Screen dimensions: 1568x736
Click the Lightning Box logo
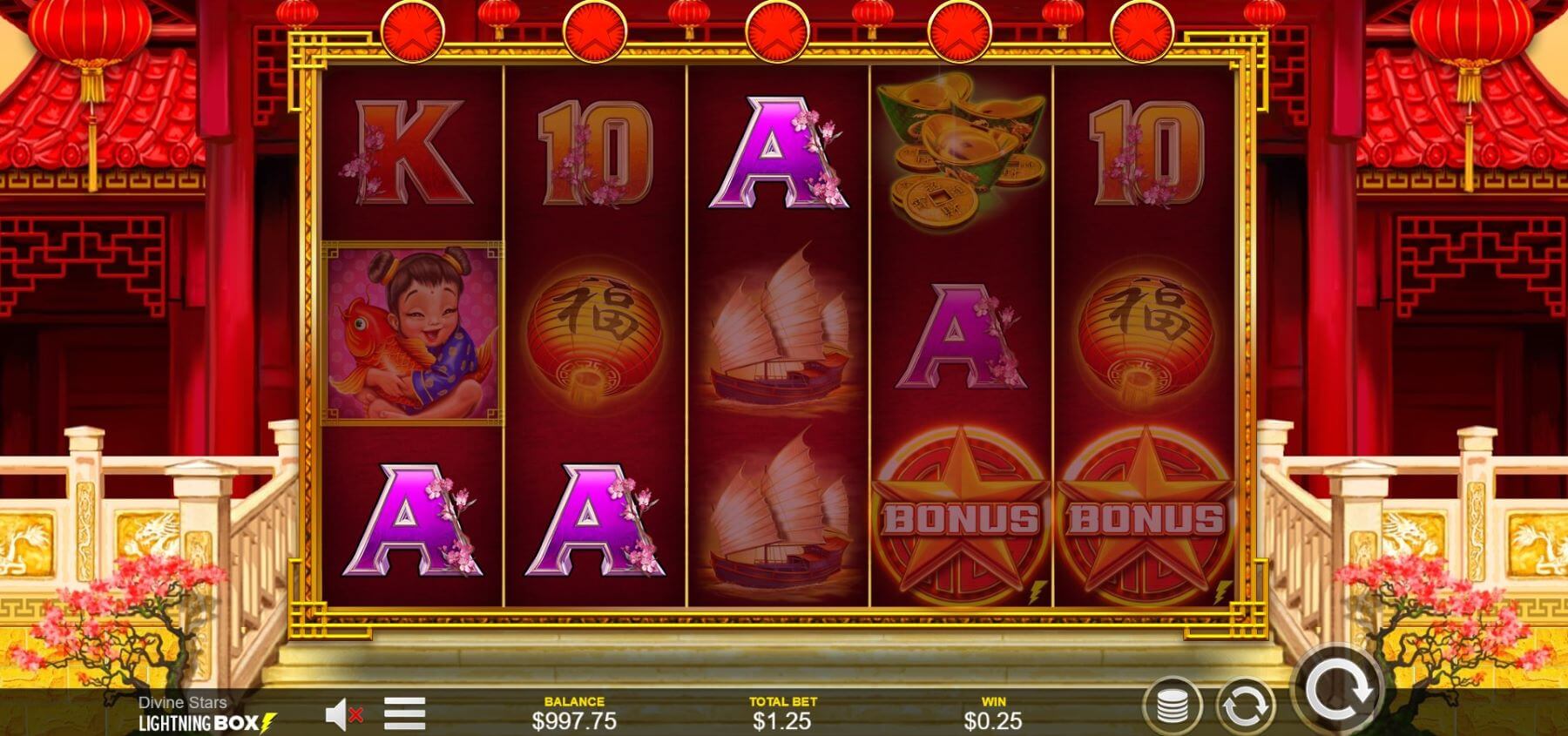[207, 722]
